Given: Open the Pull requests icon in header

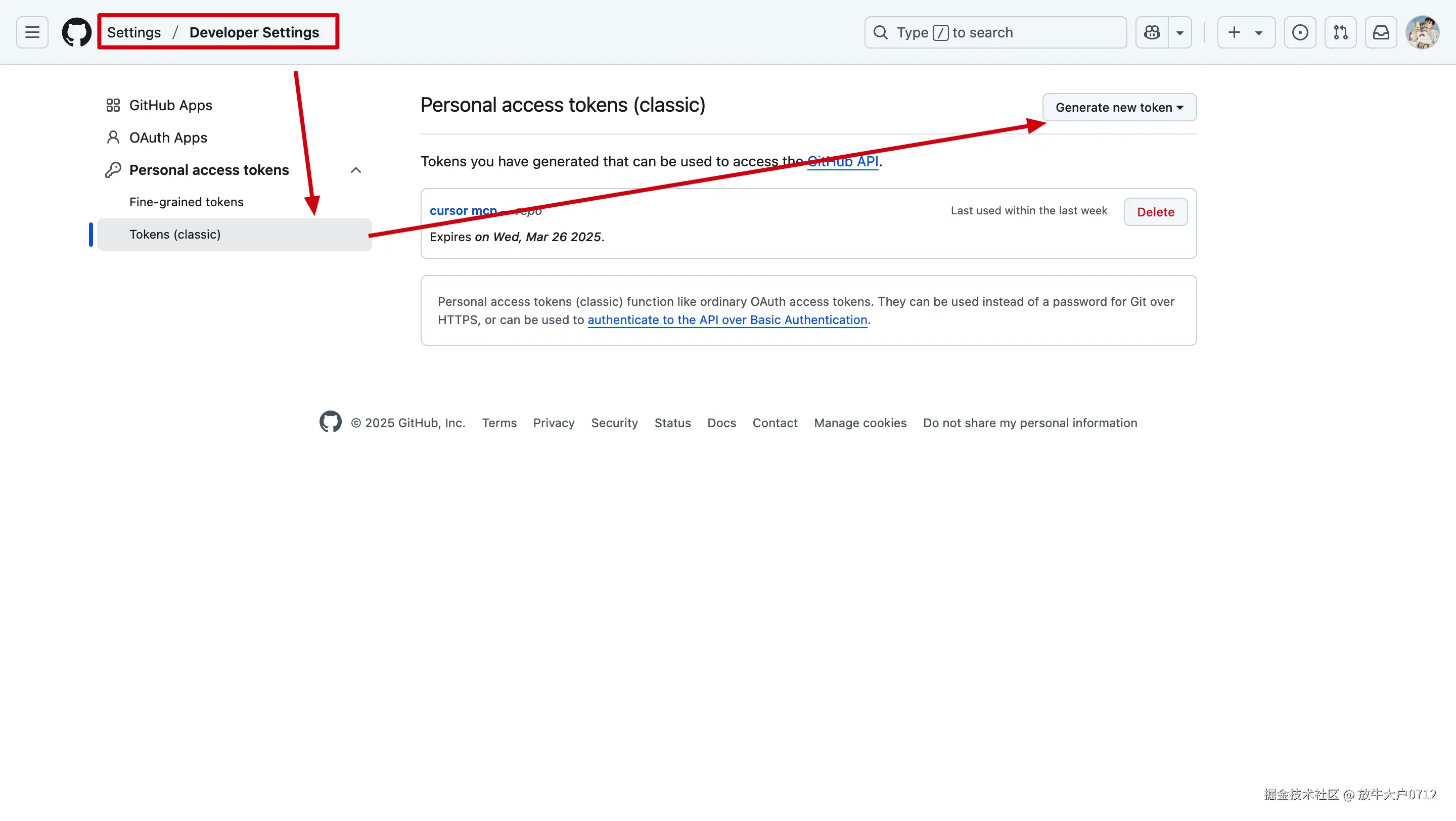Looking at the screenshot, I should pyautogui.click(x=1340, y=32).
